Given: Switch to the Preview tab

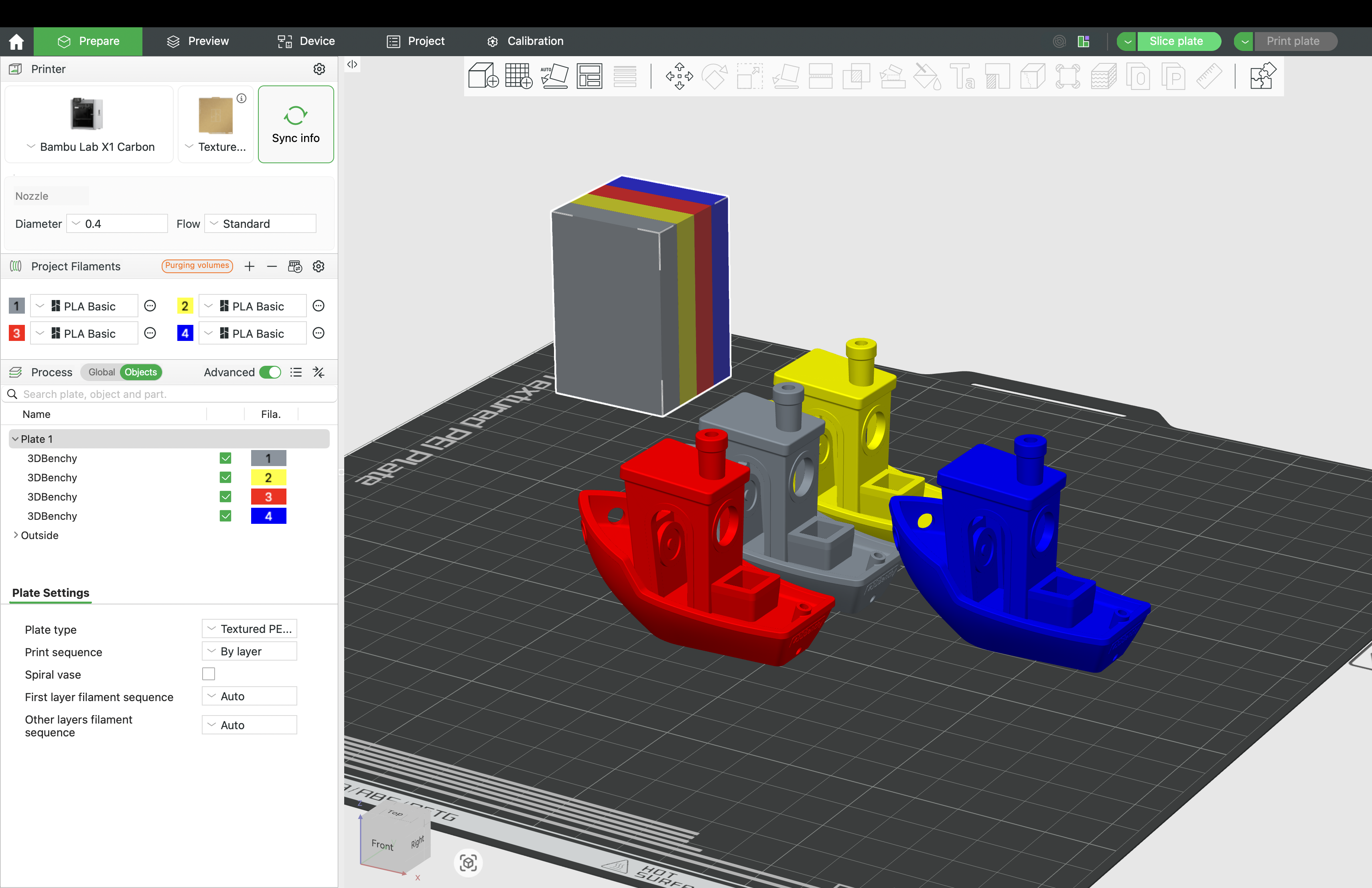Looking at the screenshot, I should [198, 41].
